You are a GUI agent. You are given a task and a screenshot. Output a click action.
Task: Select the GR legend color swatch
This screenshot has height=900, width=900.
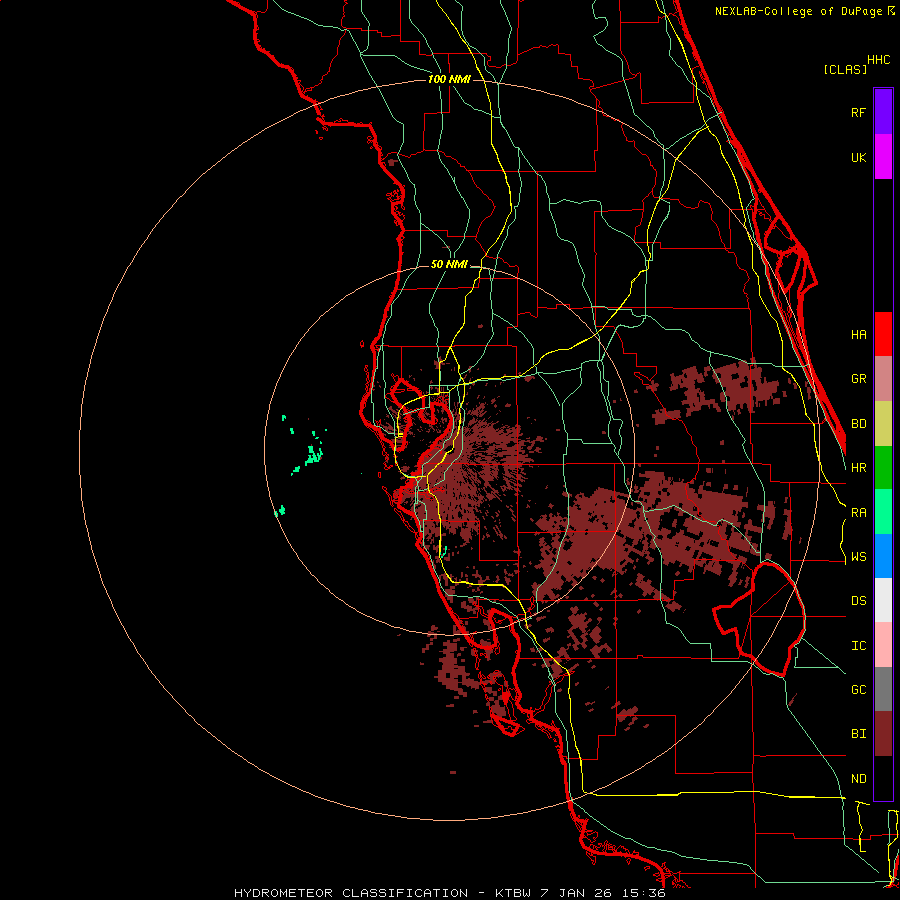tap(883, 379)
